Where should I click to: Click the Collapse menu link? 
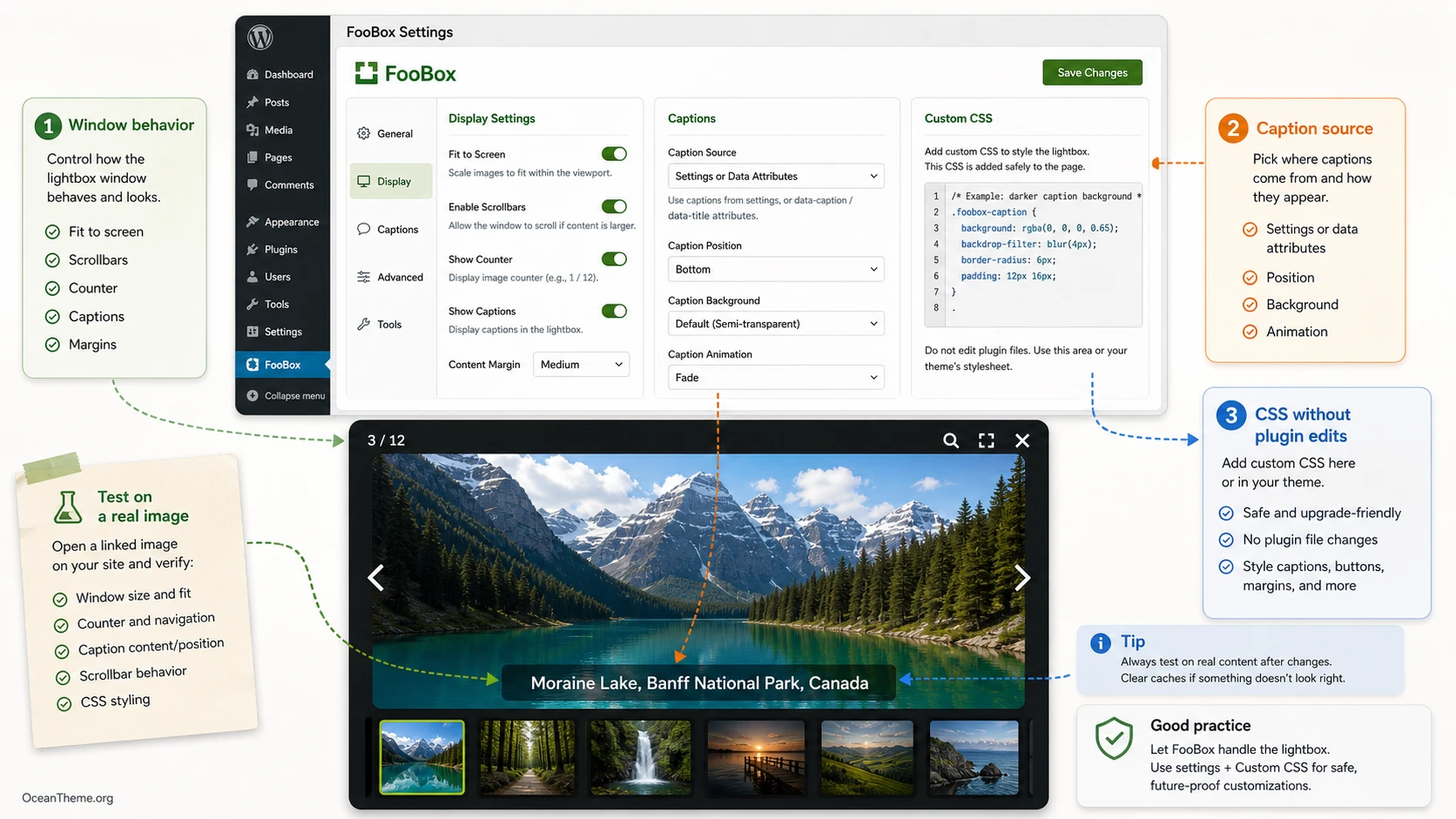click(x=294, y=396)
